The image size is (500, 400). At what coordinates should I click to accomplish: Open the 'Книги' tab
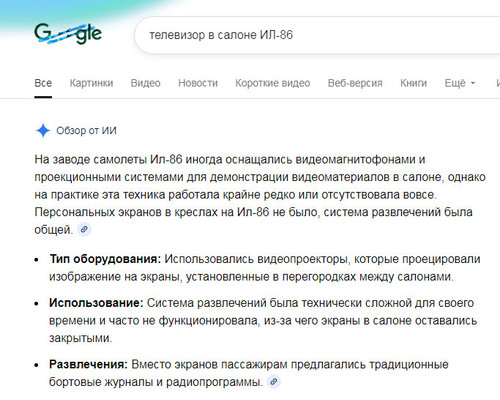coord(413,83)
